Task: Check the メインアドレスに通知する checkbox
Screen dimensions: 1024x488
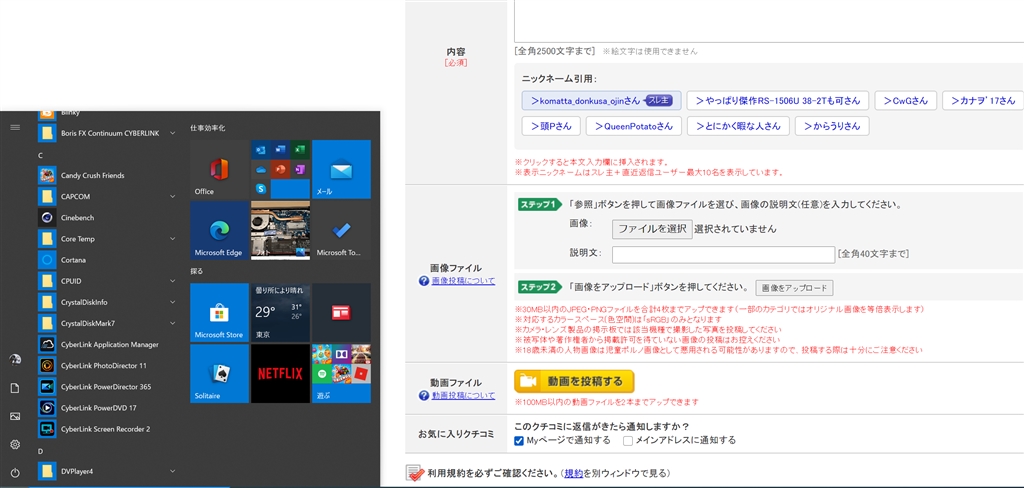Action: tap(628, 440)
